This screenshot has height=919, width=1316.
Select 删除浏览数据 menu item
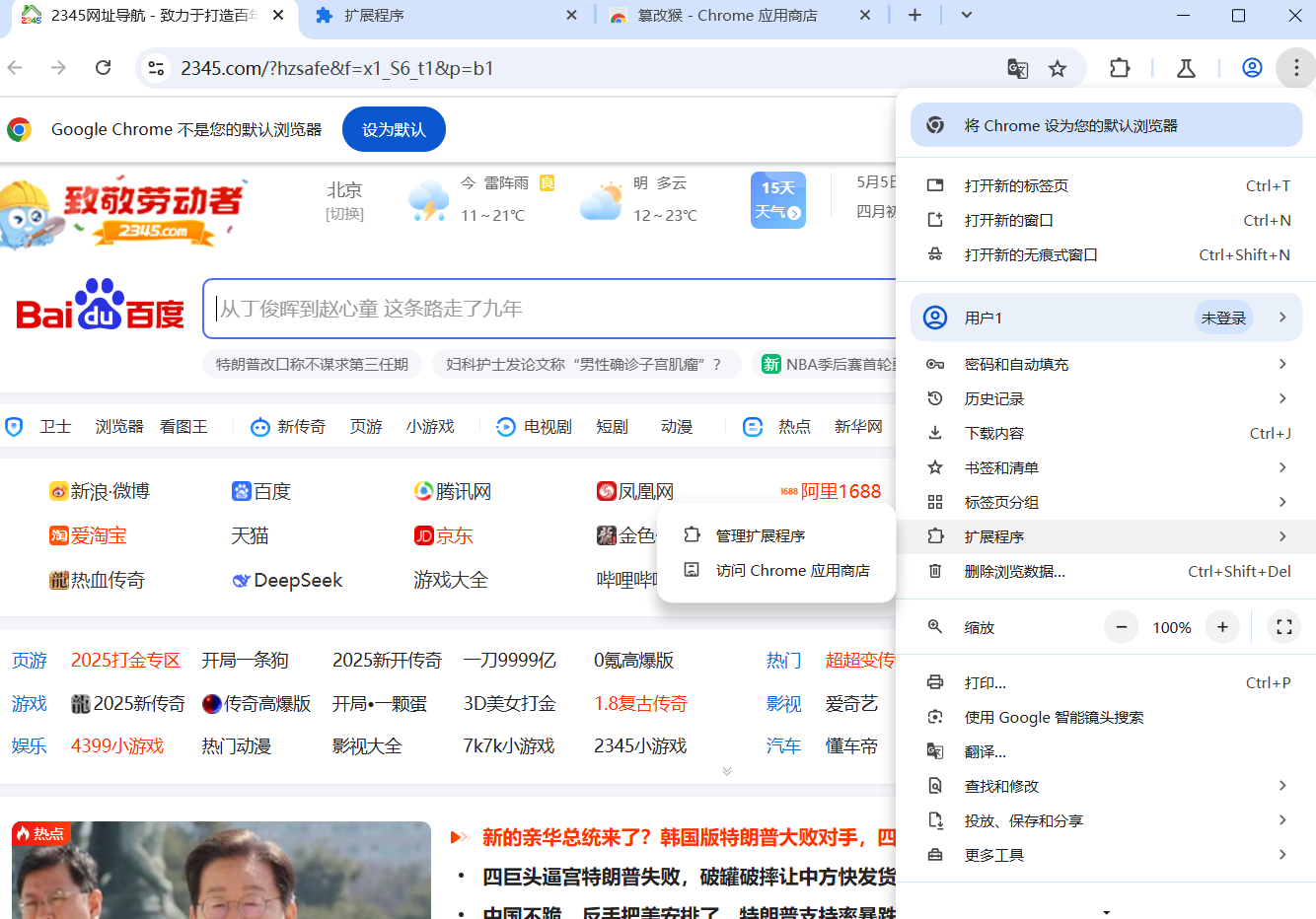coord(1106,571)
